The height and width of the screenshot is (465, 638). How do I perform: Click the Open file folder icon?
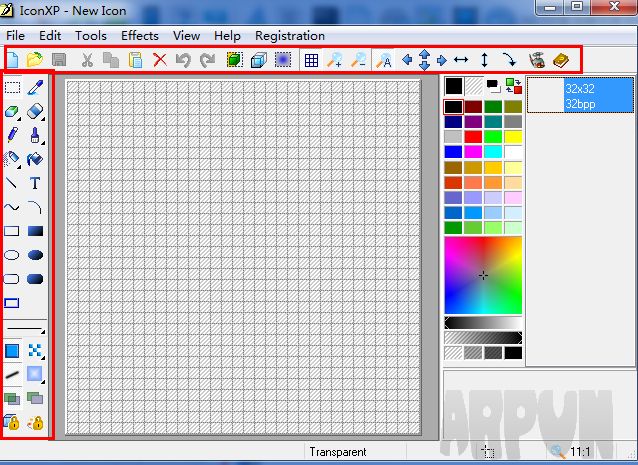point(35,60)
